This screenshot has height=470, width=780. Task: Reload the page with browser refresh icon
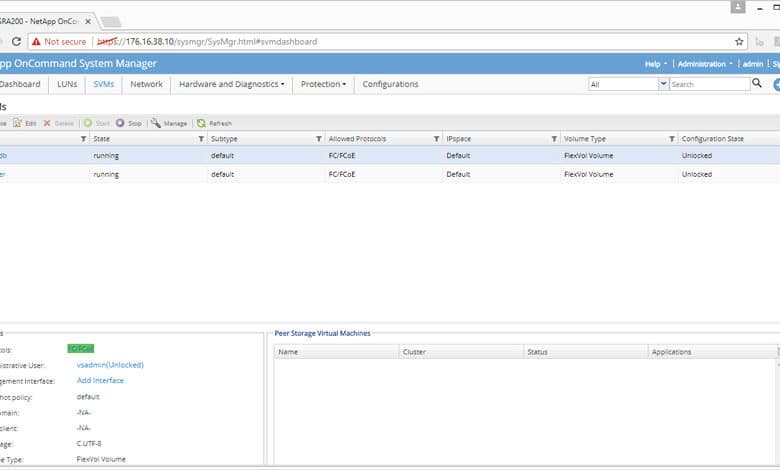pos(16,41)
